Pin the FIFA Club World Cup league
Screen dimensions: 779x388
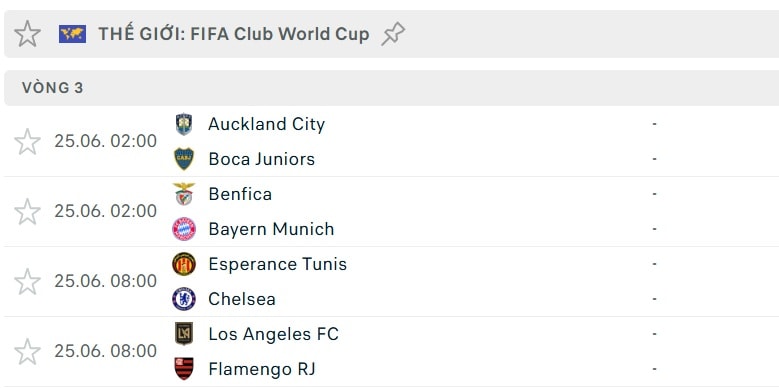click(x=393, y=34)
